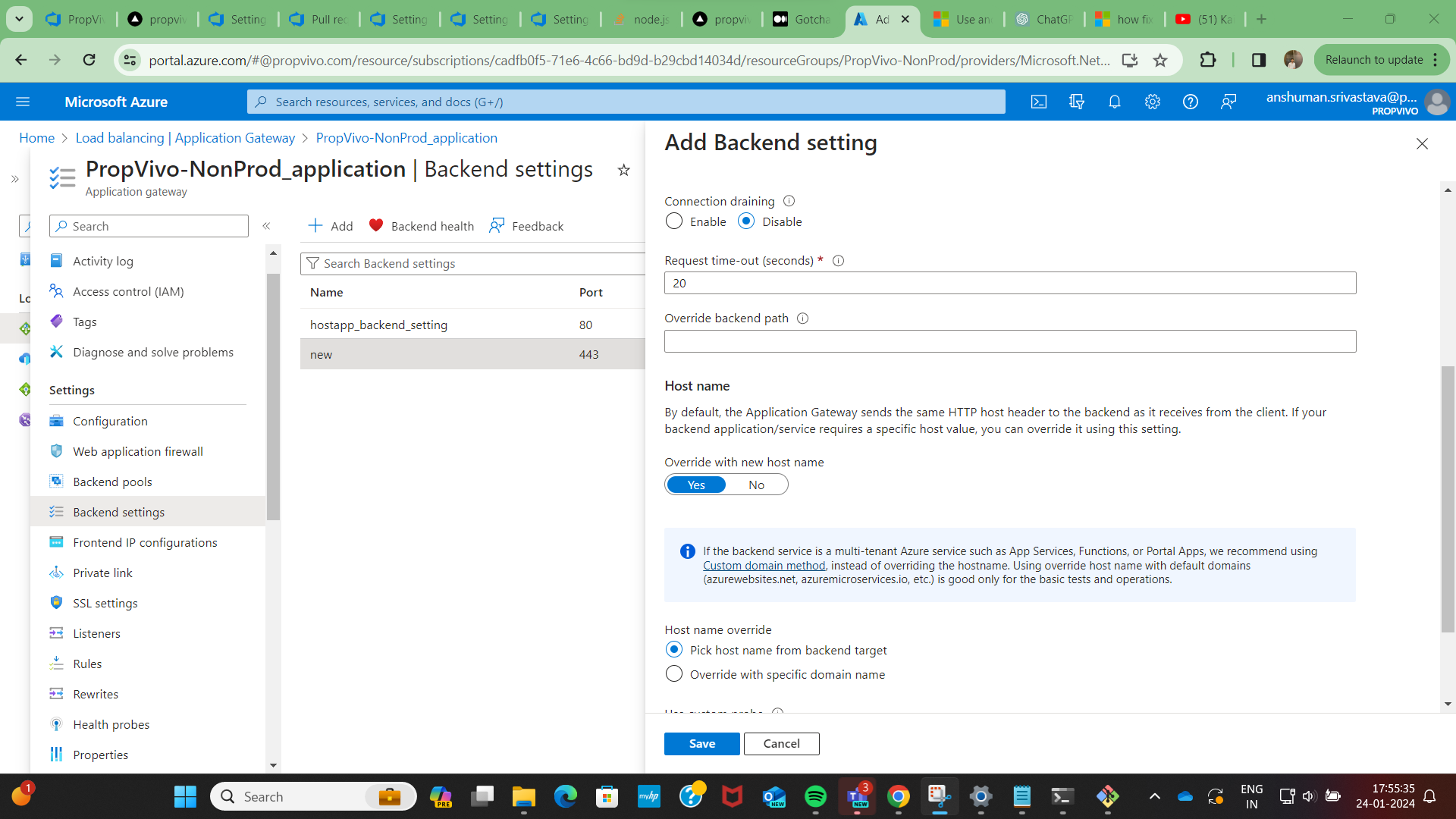Open Private link item
Viewport: 1456px width, 819px height.
point(102,573)
